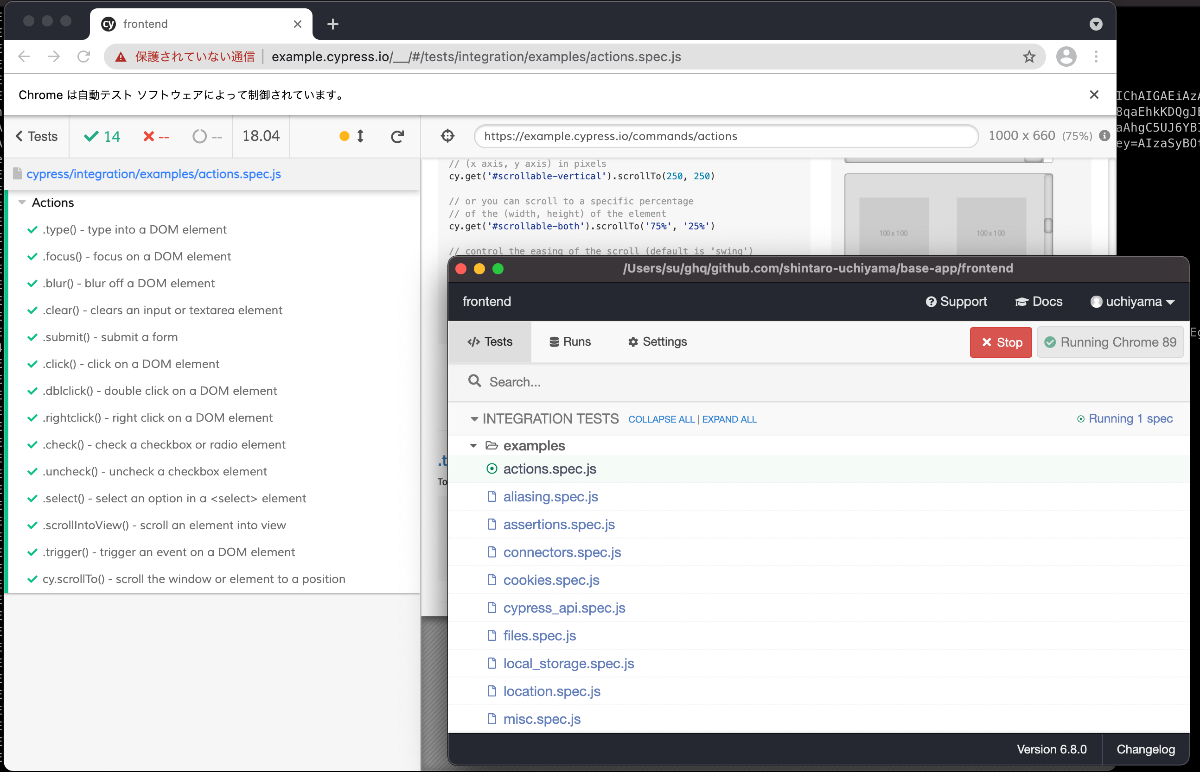The image size is (1200, 772).
Task: Run aliasing.spec.js
Action: click(x=550, y=497)
